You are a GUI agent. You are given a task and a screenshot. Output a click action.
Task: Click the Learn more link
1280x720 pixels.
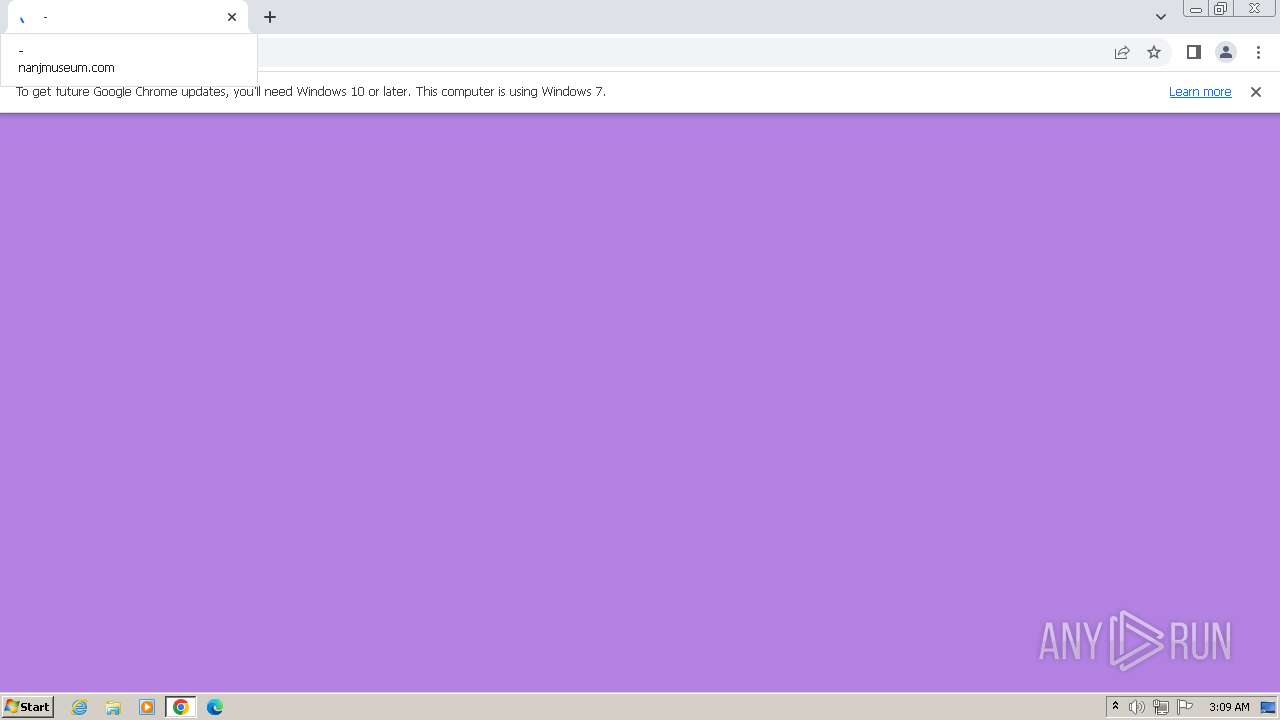(x=1200, y=91)
